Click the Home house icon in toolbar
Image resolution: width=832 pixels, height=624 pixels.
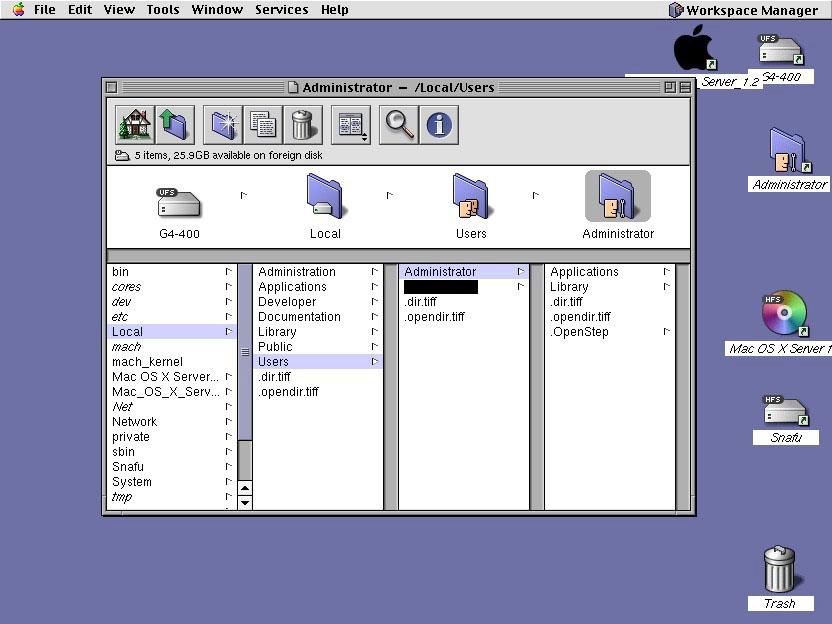[x=135, y=125]
